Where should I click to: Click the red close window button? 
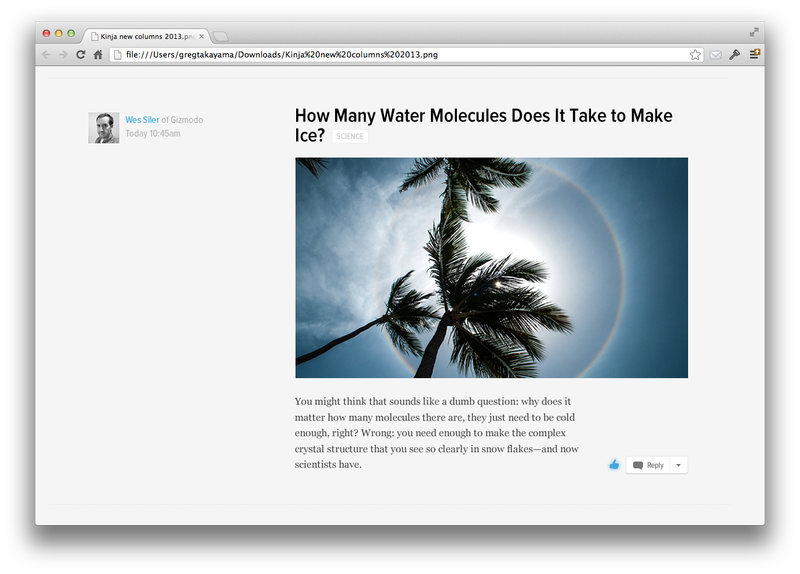pos(46,33)
